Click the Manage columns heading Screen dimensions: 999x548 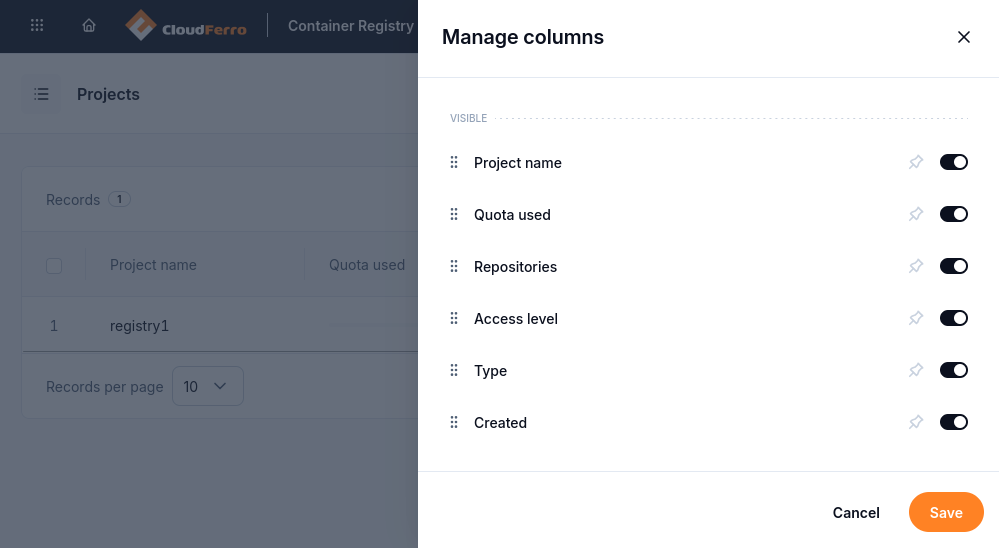click(x=522, y=37)
